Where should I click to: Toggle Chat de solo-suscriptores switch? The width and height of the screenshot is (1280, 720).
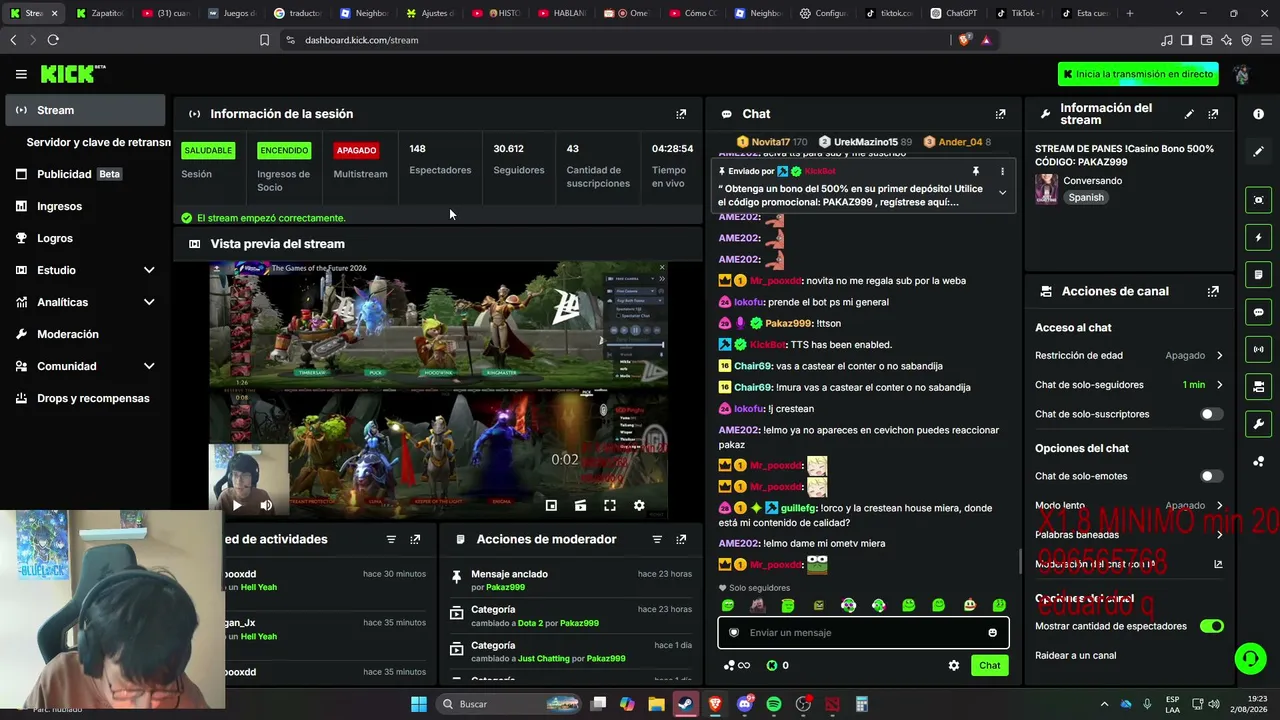tap(1211, 414)
